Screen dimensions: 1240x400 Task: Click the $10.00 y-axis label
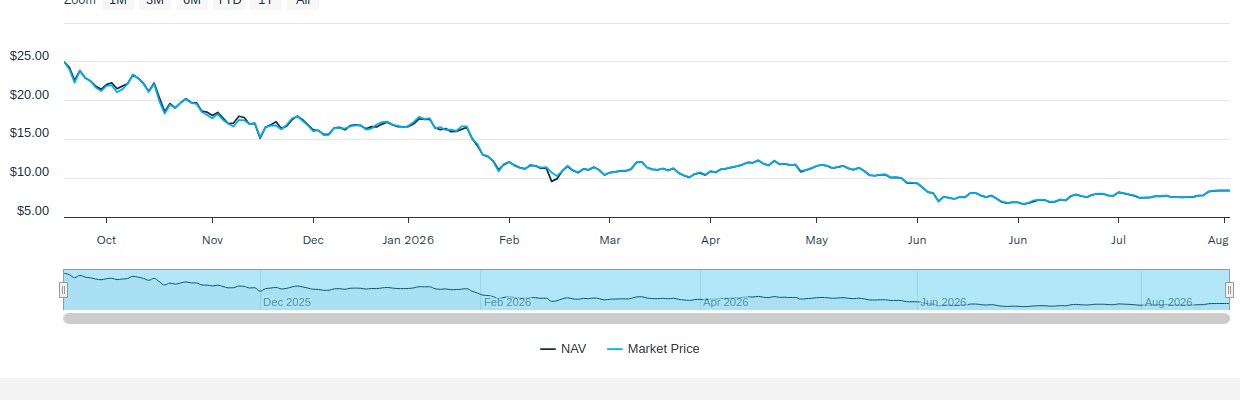click(29, 172)
